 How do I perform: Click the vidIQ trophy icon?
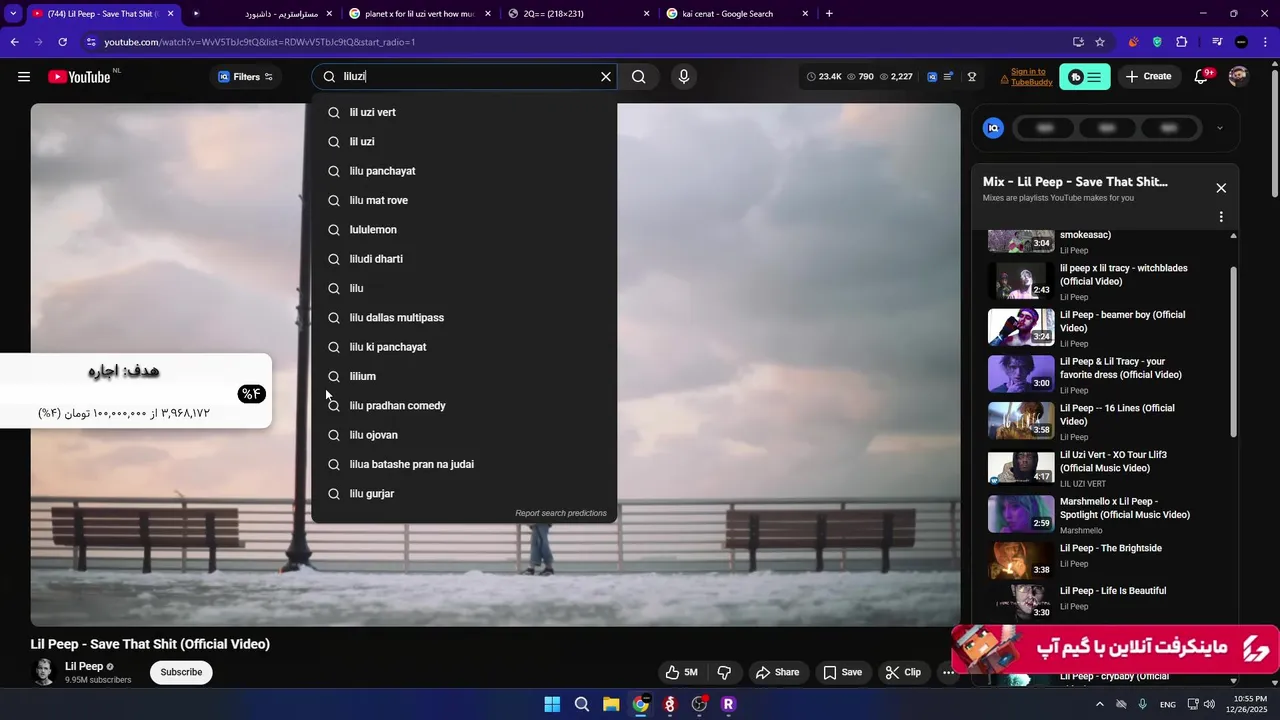pos(971,77)
